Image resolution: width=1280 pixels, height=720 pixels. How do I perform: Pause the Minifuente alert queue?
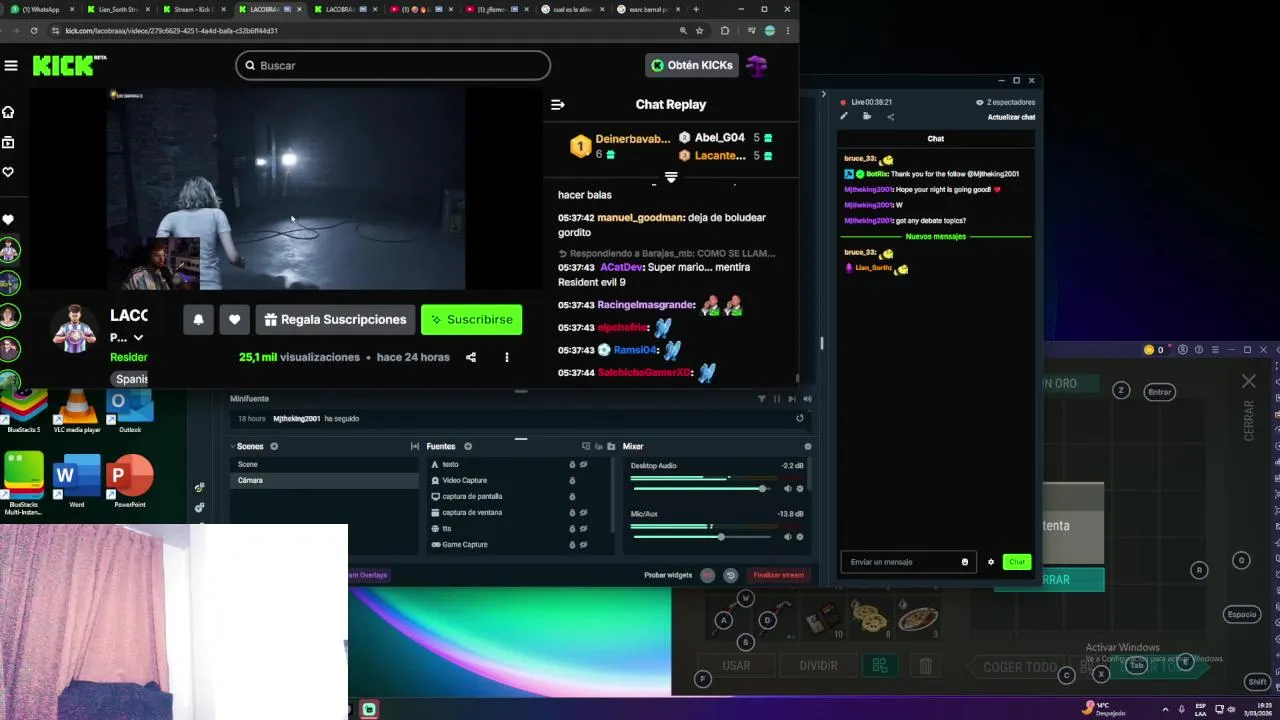[777, 399]
